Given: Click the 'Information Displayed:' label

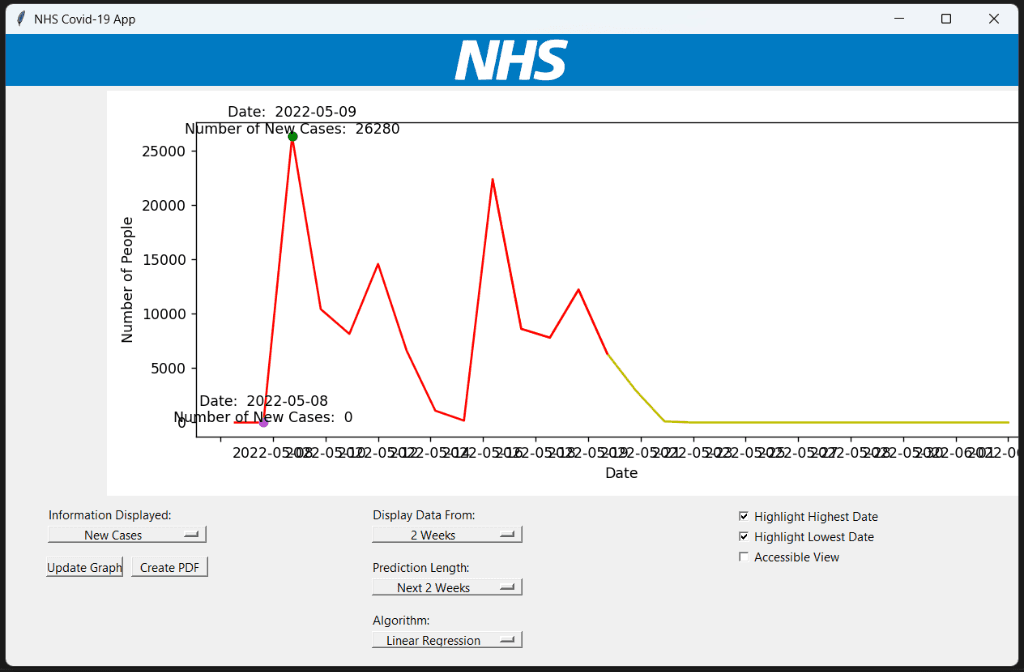Looking at the screenshot, I should [x=110, y=515].
